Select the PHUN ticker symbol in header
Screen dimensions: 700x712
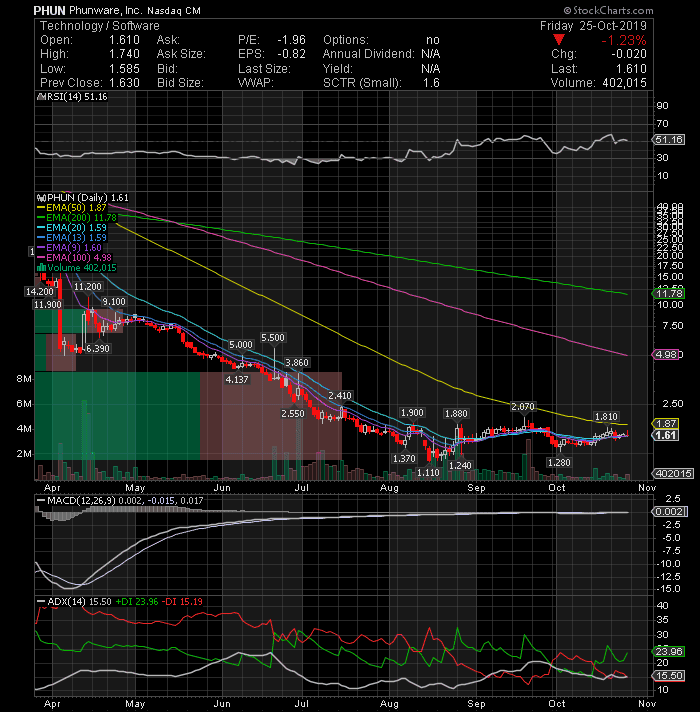(49, 10)
